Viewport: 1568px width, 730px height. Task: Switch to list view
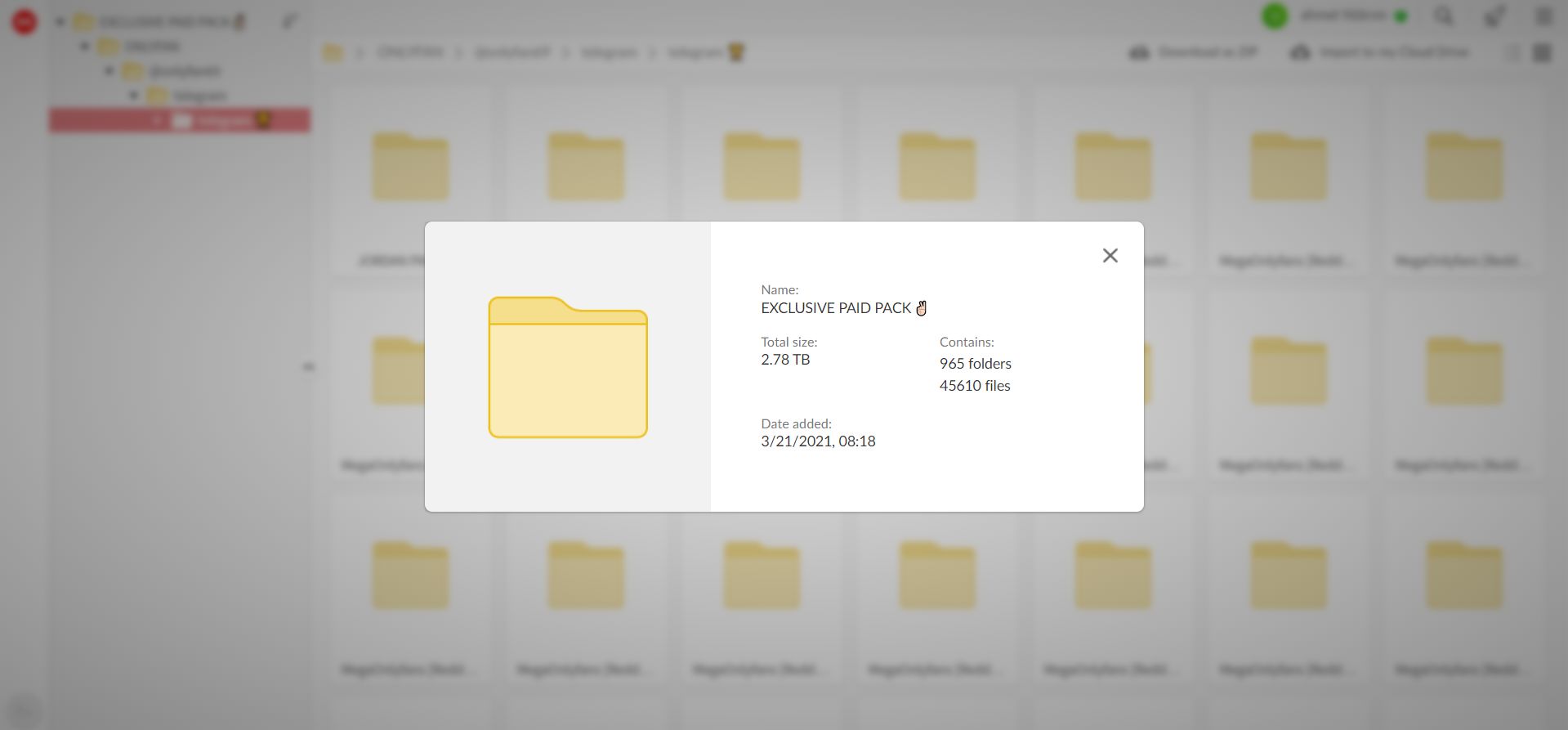pyautogui.click(x=1513, y=53)
